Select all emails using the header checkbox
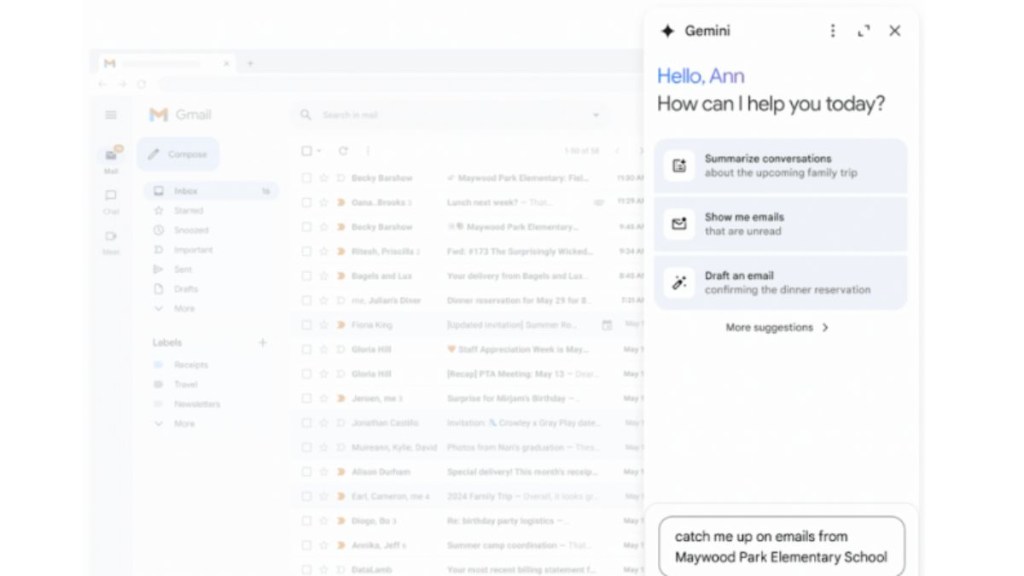The height and width of the screenshot is (576, 1024). click(306, 151)
